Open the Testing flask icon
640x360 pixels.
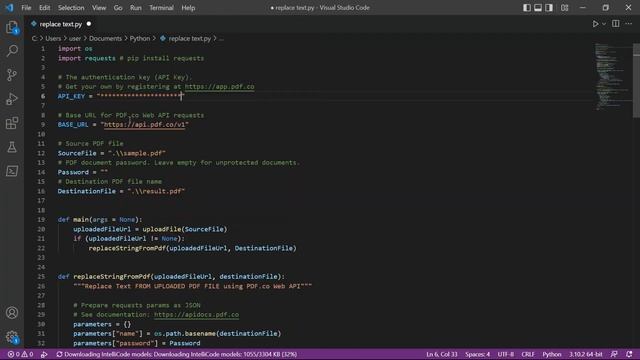[x=12, y=147]
